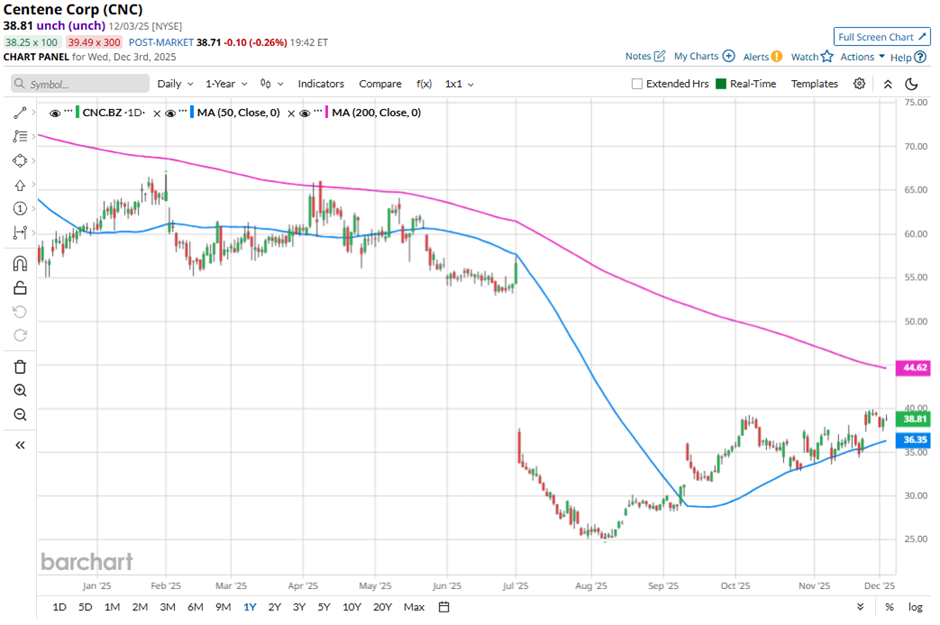
Task: Delete drawings with the trash icon
Action: click(x=19, y=366)
